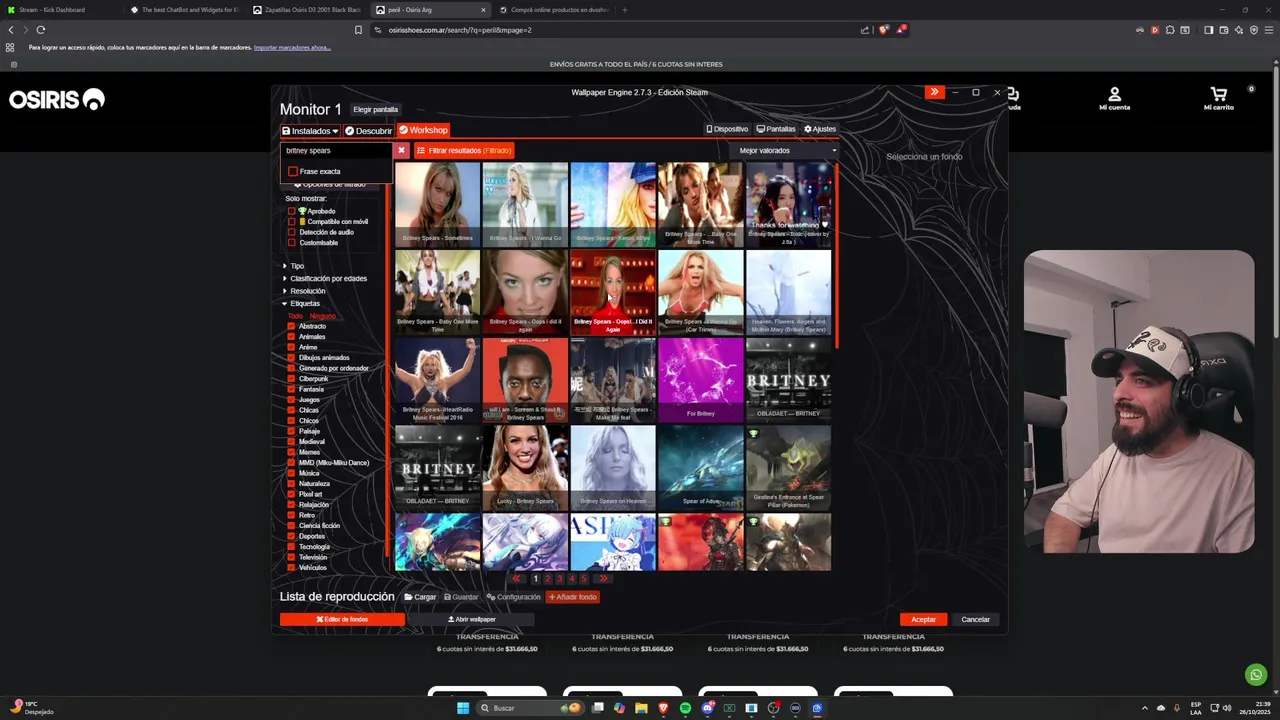
Task: Open the Instalados tab dropdown
Action: [x=310, y=131]
